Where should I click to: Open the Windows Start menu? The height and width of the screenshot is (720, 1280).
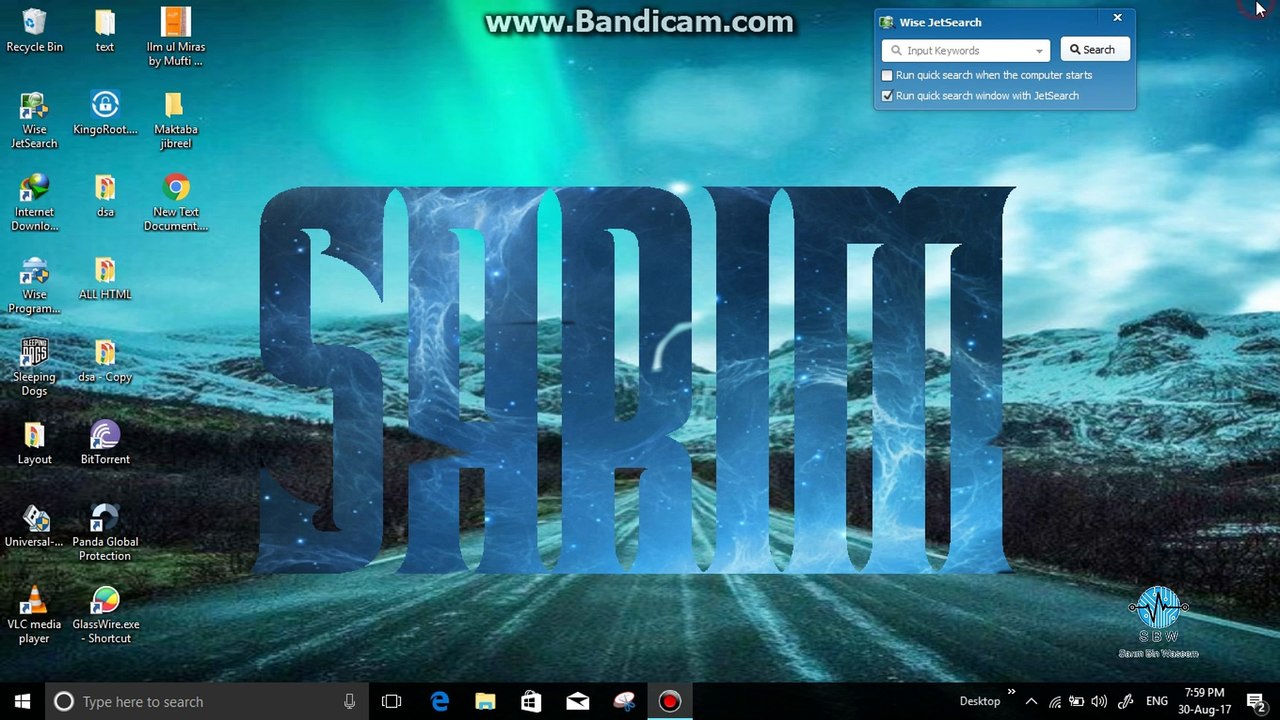pos(22,701)
